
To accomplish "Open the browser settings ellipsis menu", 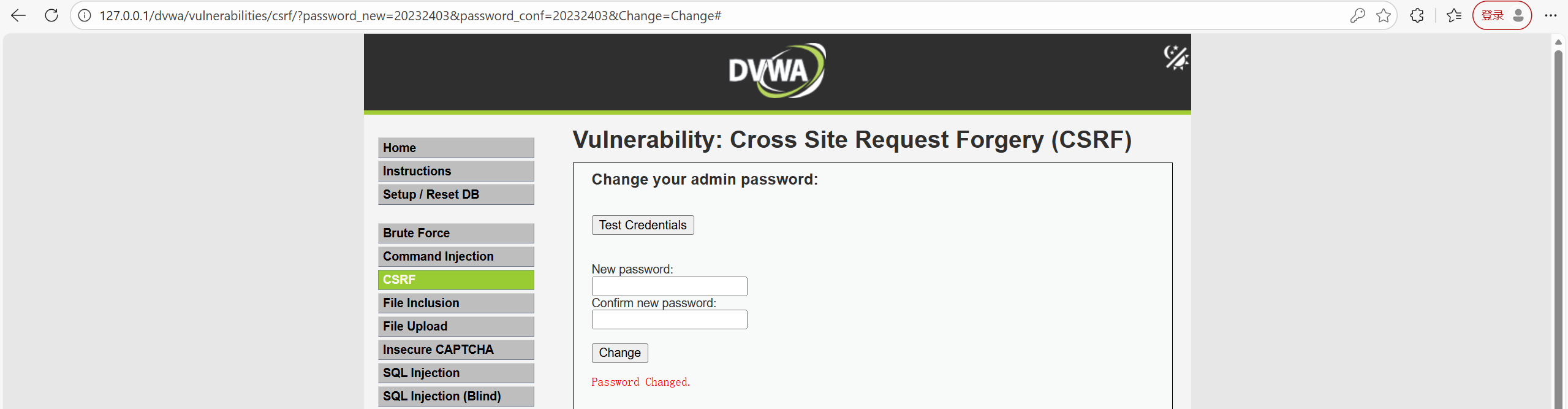I will point(1550,16).
